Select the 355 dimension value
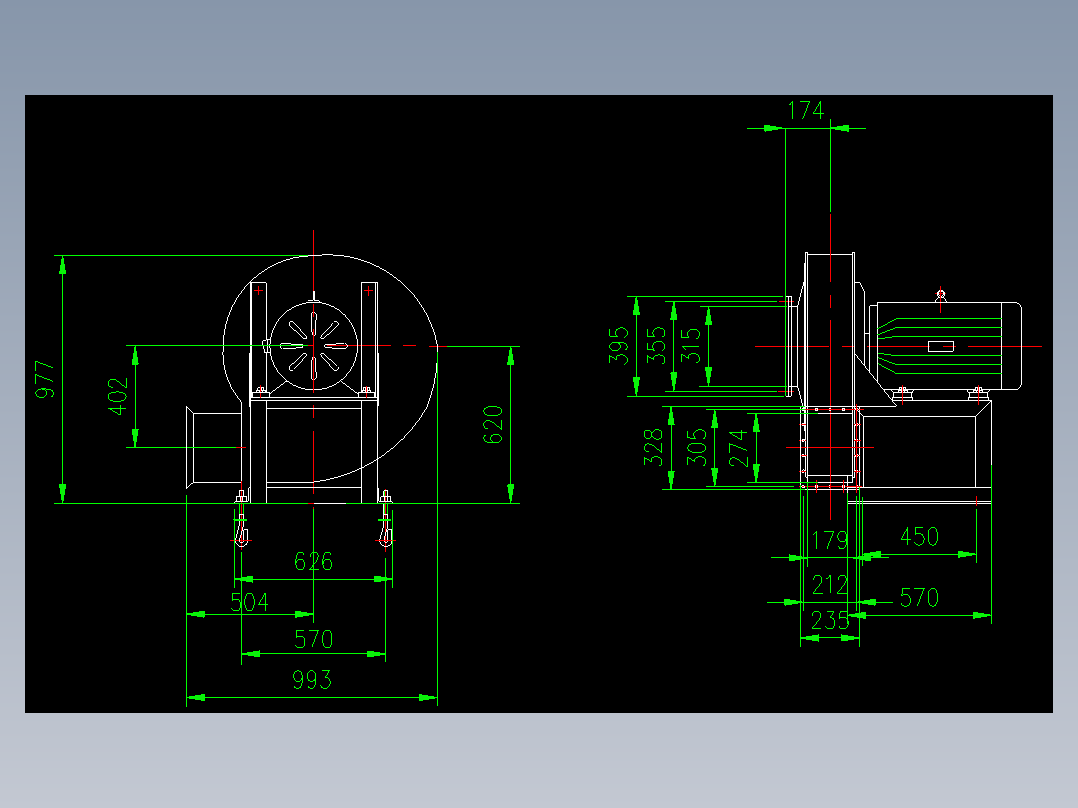 click(x=656, y=345)
